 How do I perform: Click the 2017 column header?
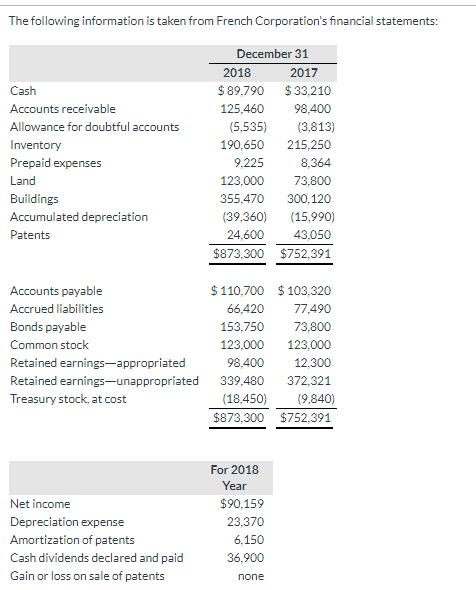click(x=304, y=73)
